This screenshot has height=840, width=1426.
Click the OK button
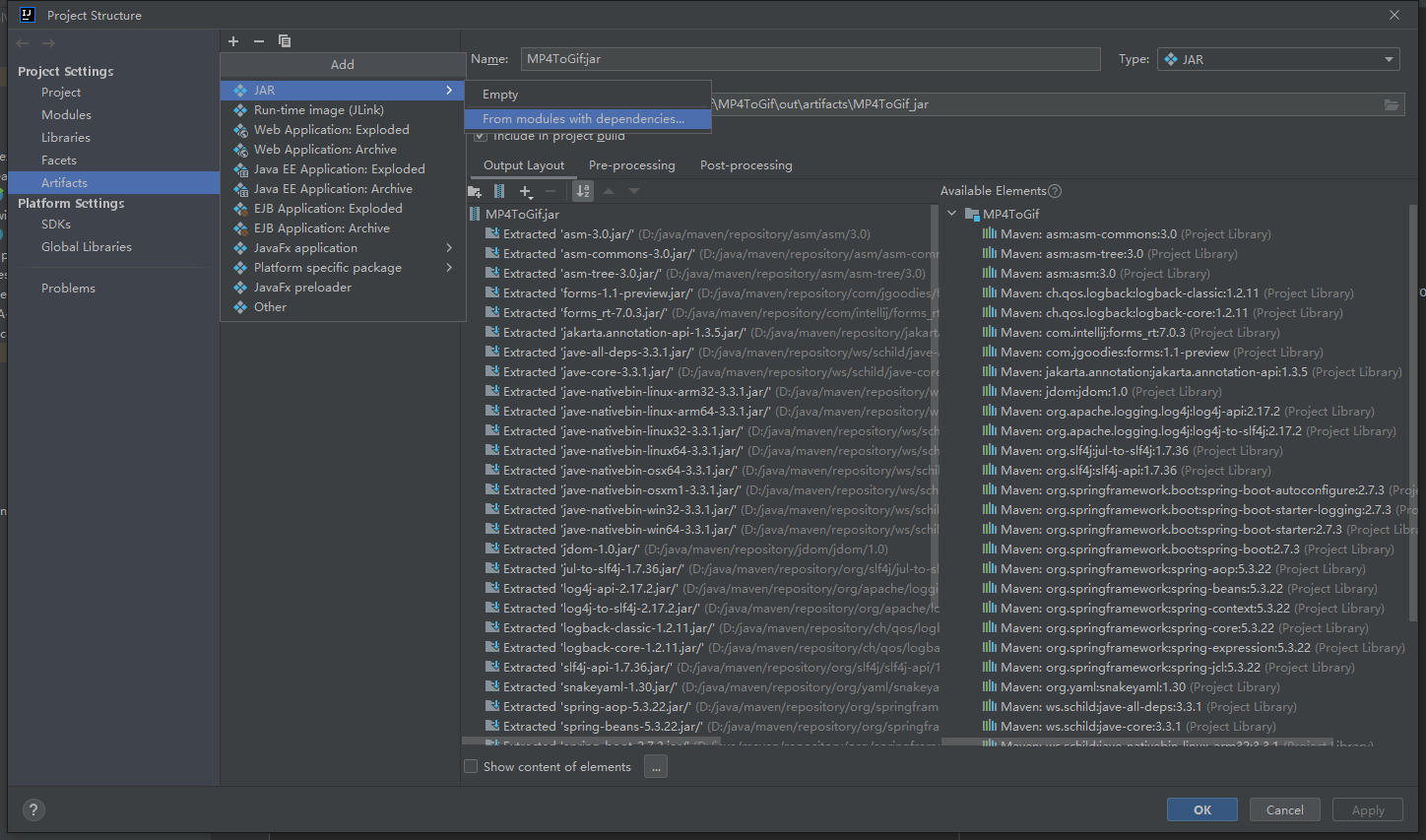[x=1202, y=809]
